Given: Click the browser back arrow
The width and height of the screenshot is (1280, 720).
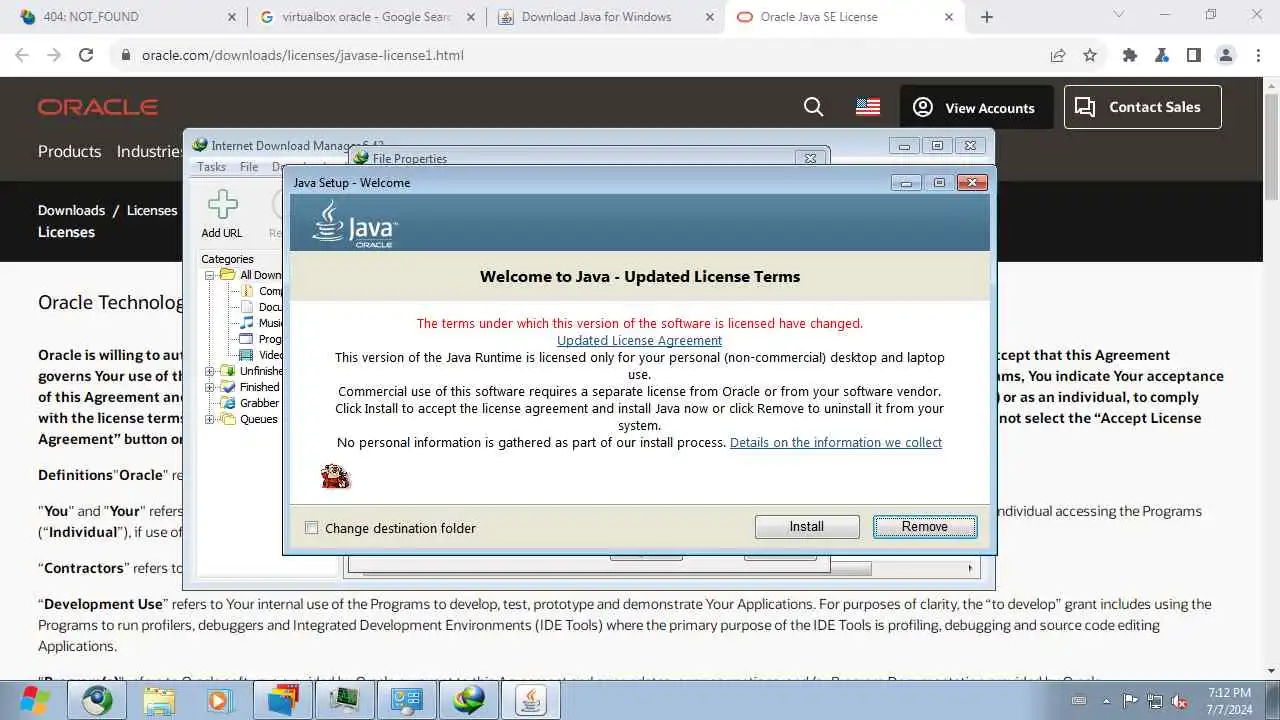Looking at the screenshot, I should click(x=22, y=55).
